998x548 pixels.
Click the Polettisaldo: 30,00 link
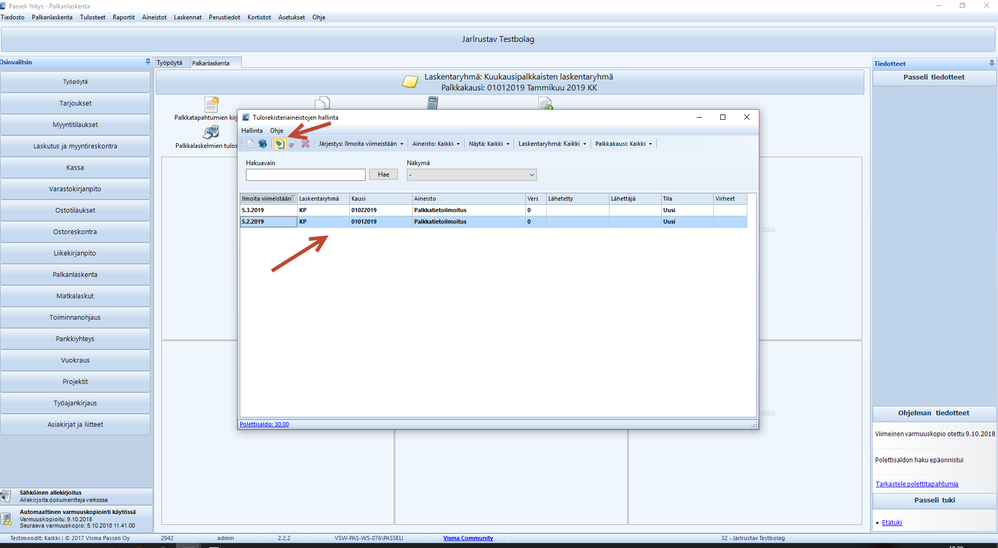(x=264, y=424)
